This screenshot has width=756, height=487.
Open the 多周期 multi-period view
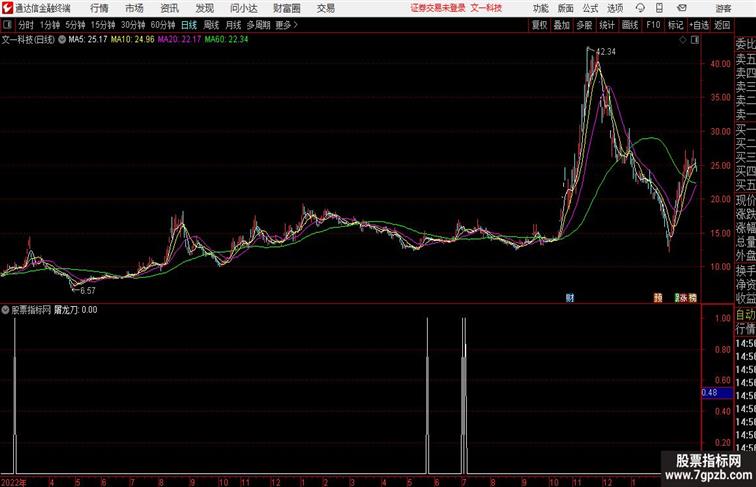[x=258, y=25]
